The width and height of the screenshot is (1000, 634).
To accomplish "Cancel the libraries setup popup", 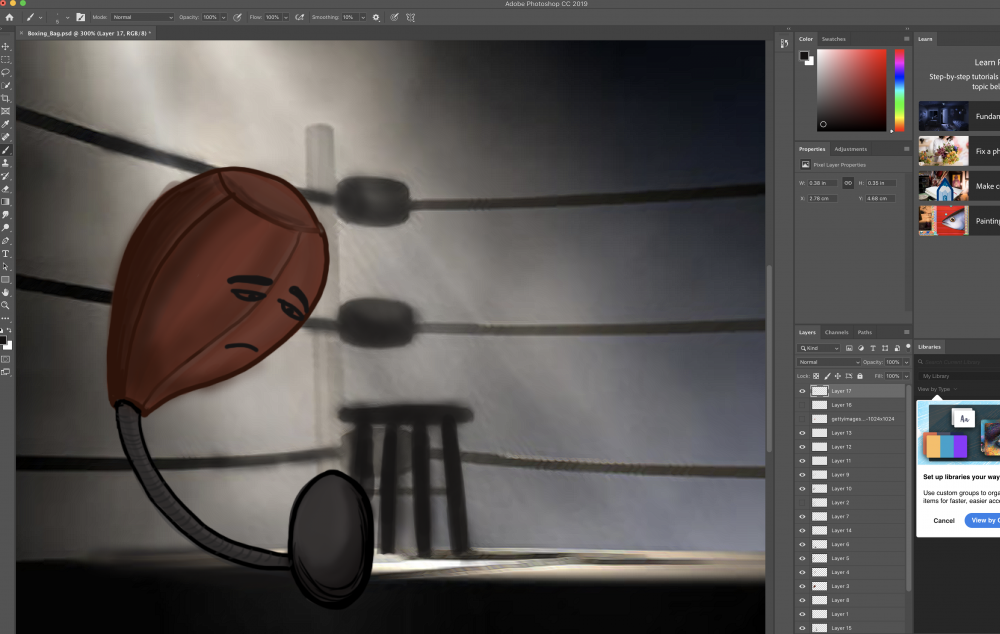I will [x=944, y=520].
